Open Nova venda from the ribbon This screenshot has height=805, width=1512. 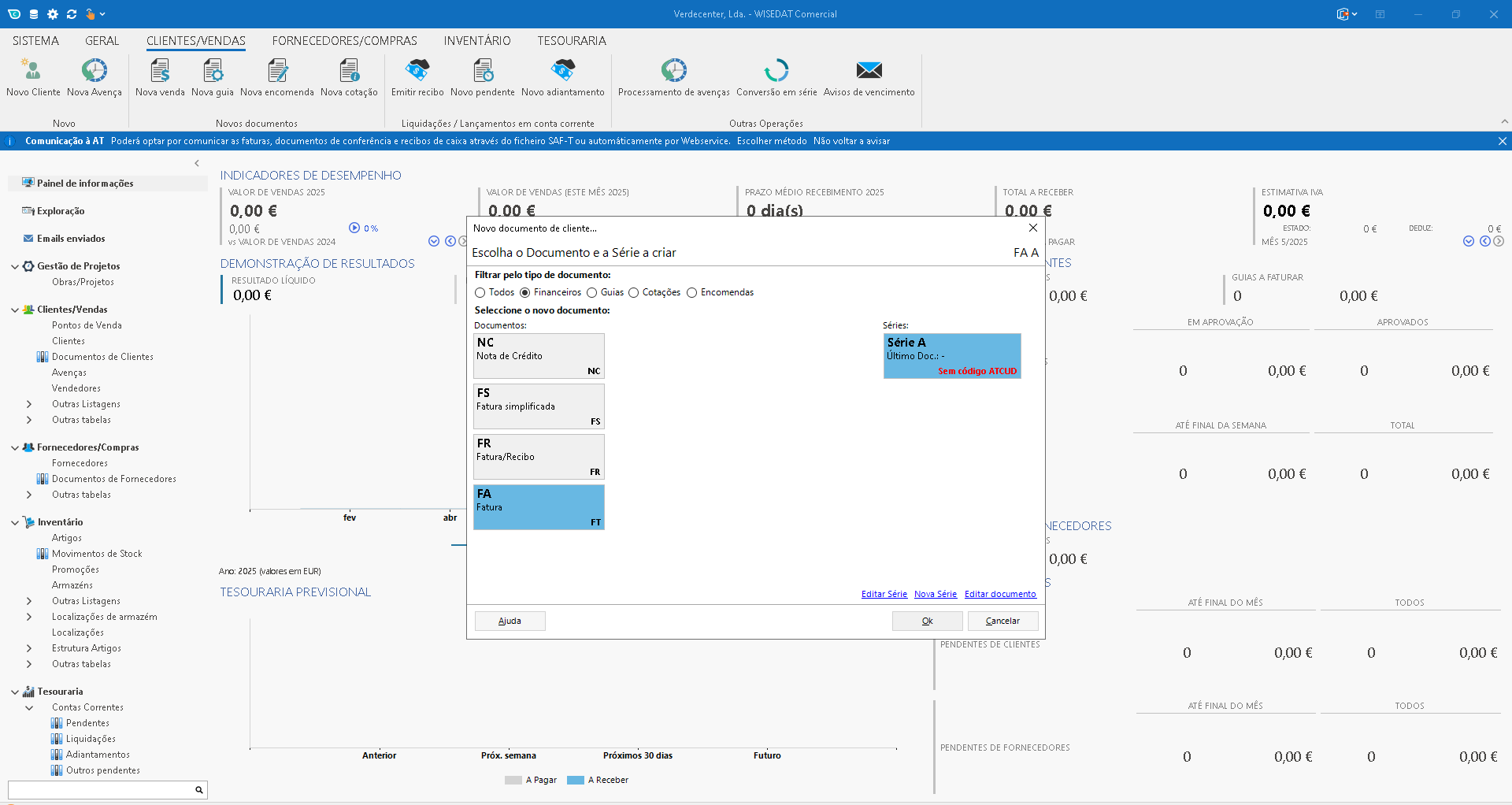point(160,72)
